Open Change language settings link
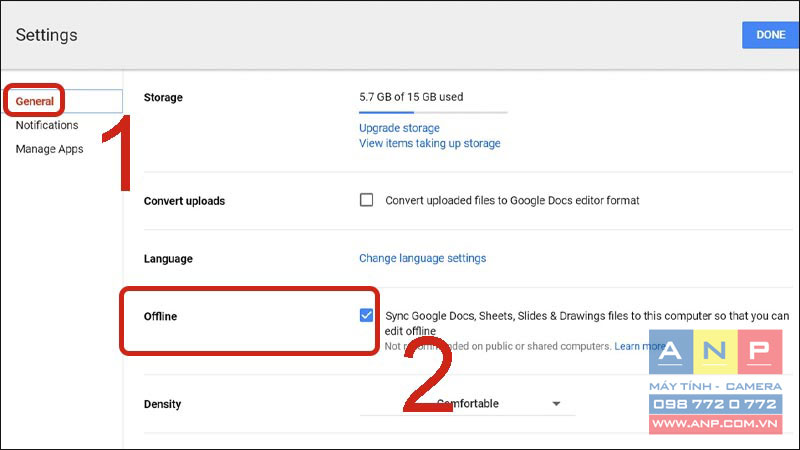The width and height of the screenshot is (800, 450). [422, 258]
